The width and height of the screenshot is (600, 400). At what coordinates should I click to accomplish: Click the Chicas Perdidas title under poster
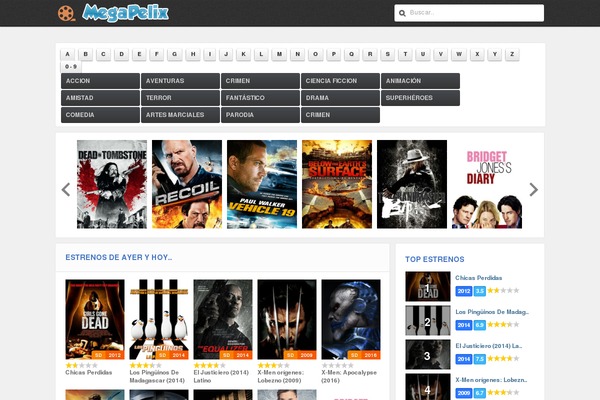pos(88,372)
